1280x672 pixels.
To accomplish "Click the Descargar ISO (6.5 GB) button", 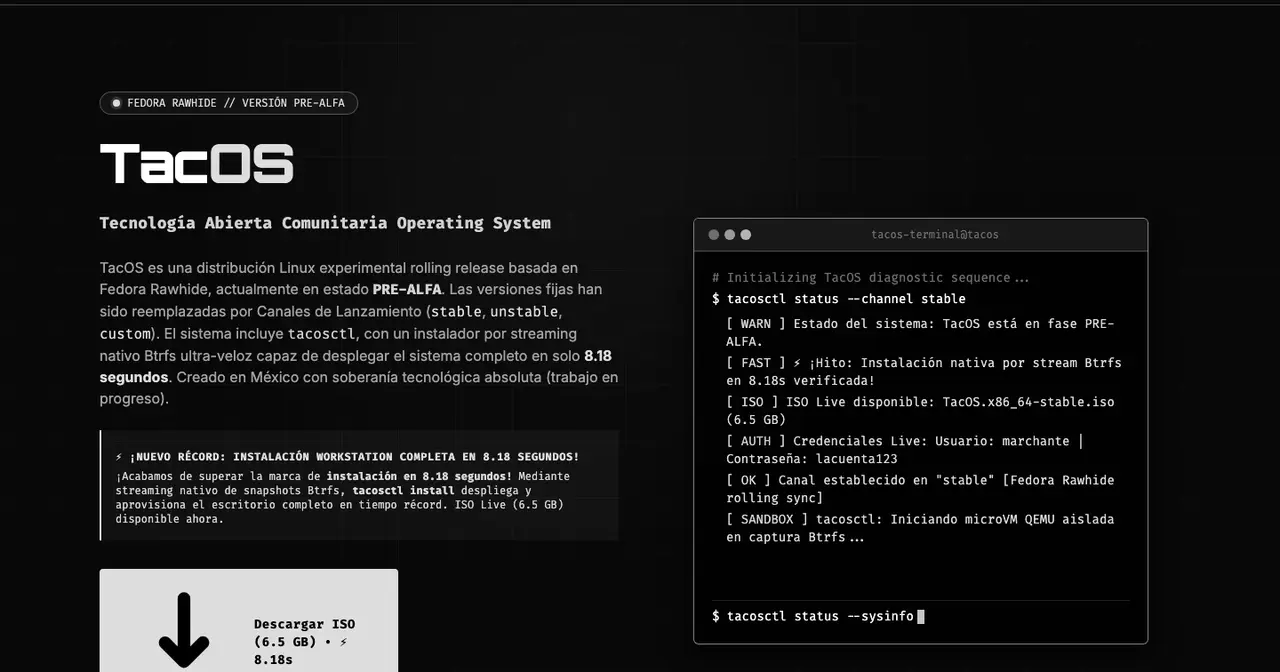I will pos(249,620).
